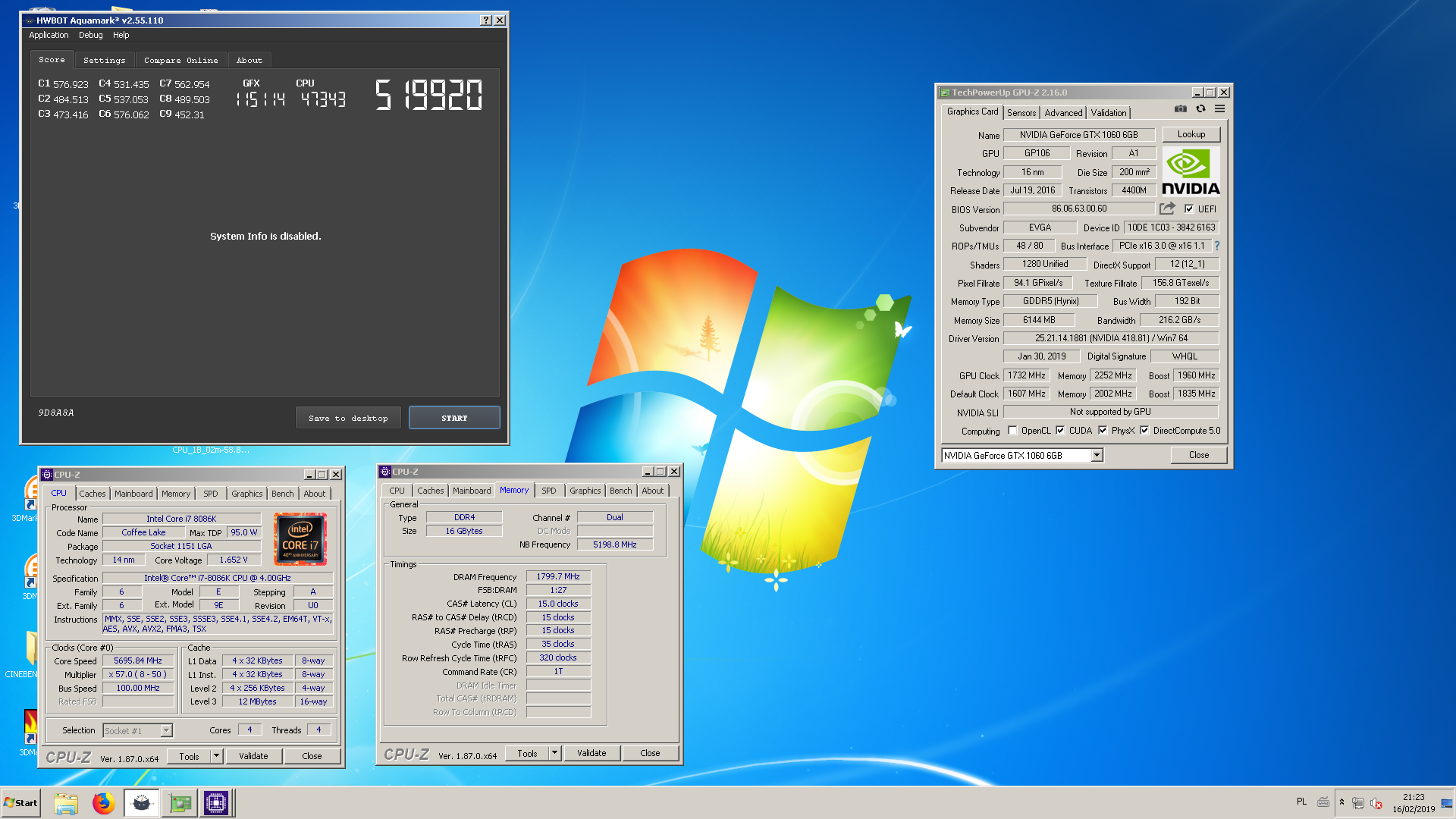
Task: Open Mainboard tab in CPU-Z CPU window
Action: pyautogui.click(x=133, y=494)
